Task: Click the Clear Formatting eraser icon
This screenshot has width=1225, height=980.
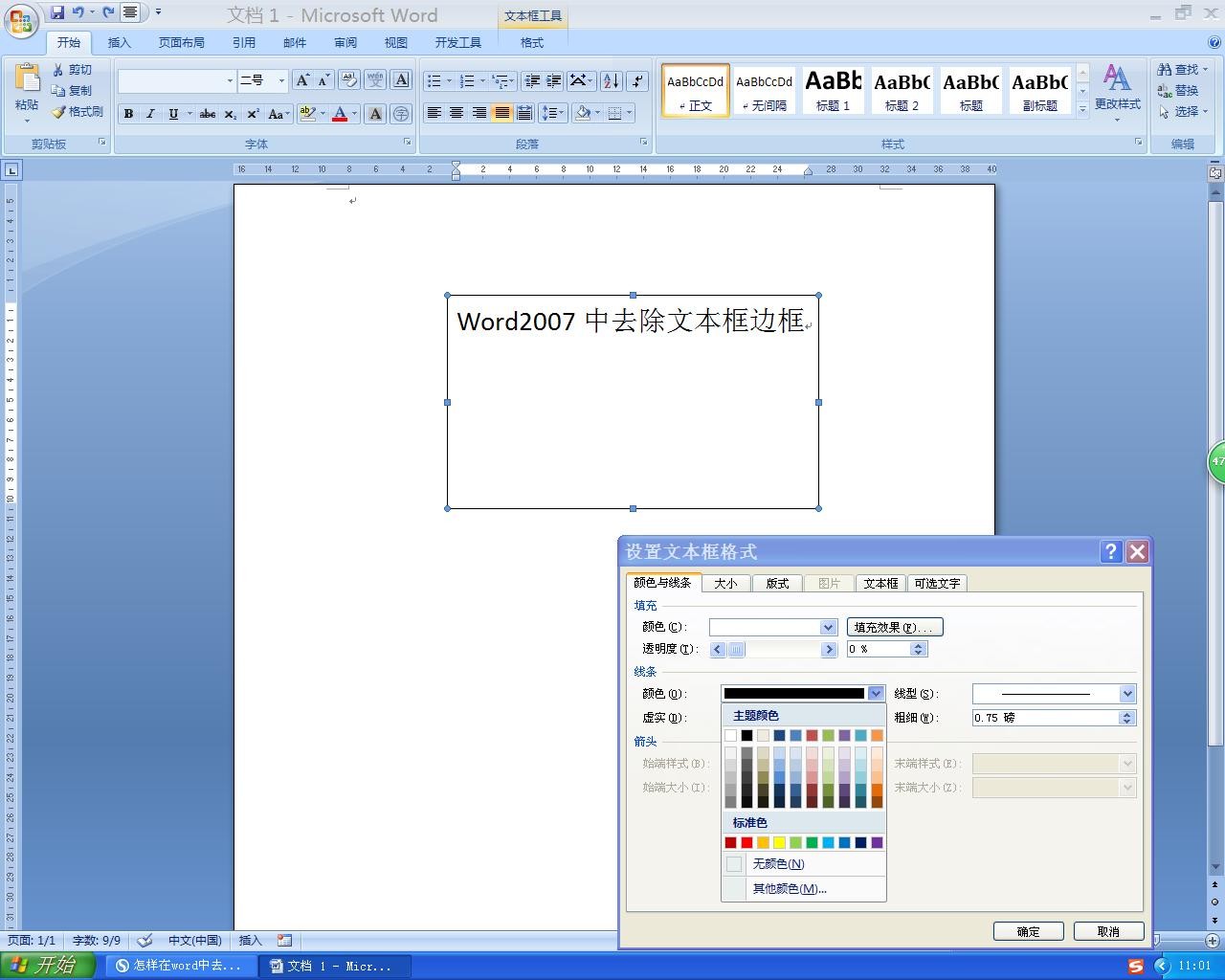Action: tap(349, 80)
